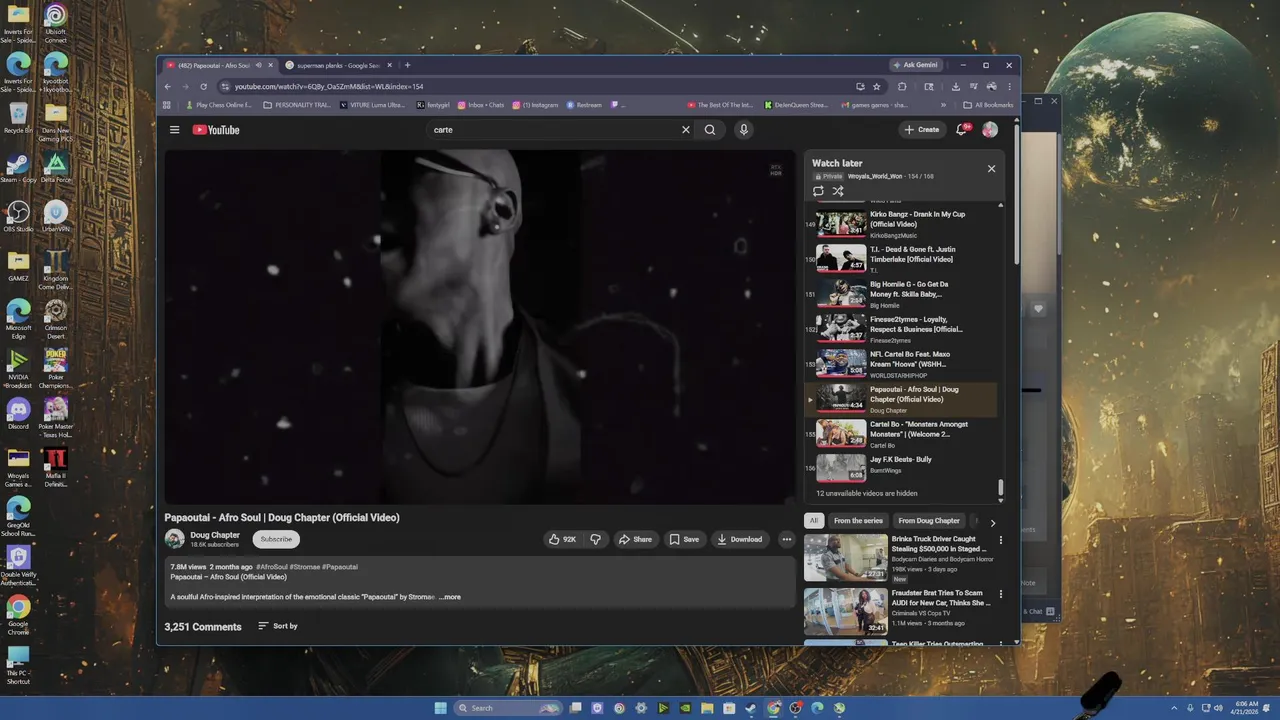Select the All recommendations chip

pos(814,521)
